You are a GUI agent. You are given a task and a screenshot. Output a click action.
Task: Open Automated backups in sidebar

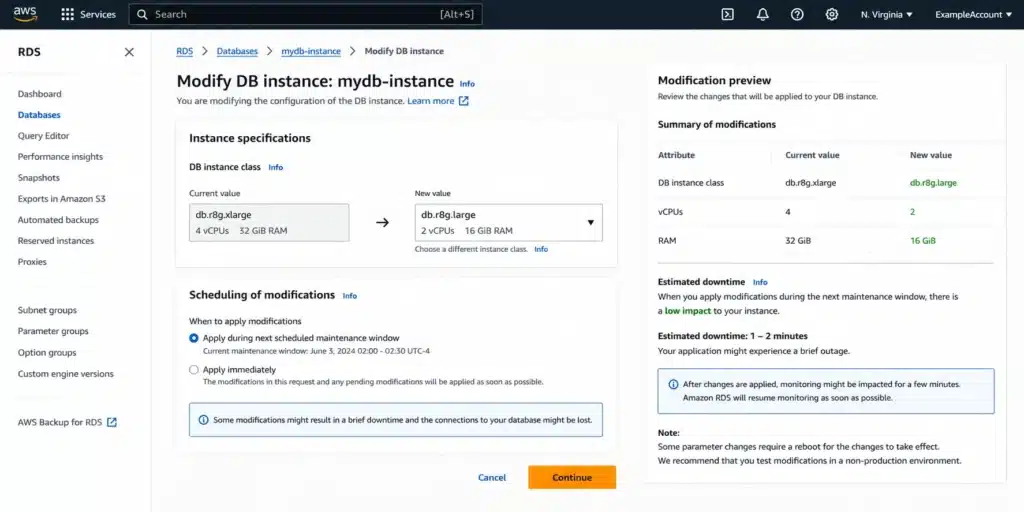coord(58,220)
